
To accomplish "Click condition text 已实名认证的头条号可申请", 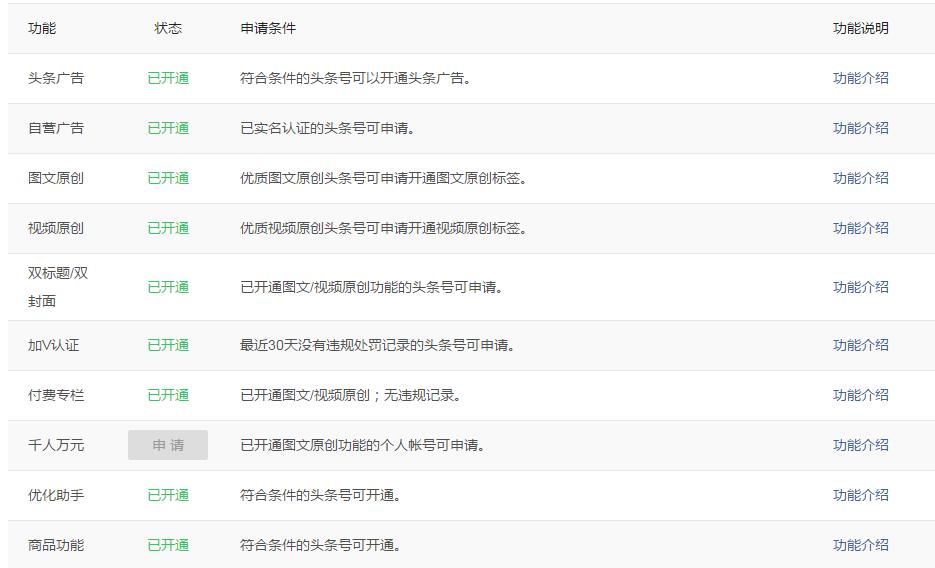I will (x=327, y=128).
